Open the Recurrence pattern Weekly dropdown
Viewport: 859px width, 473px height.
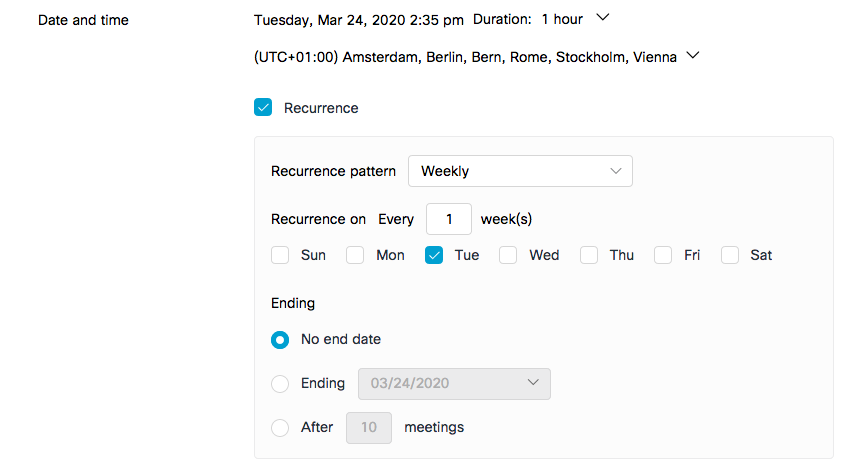(x=520, y=171)
